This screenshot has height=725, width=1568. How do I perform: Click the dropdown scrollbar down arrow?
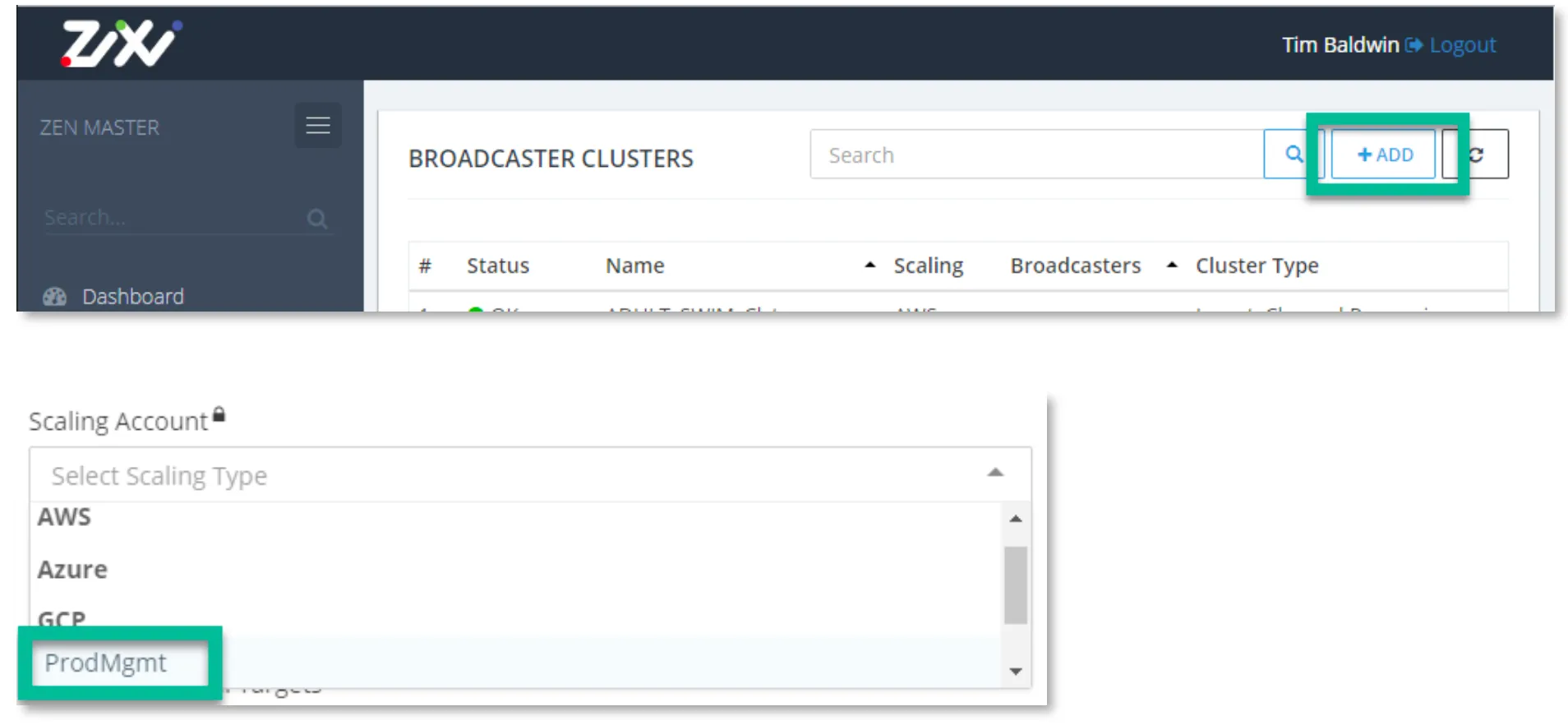point(1016,672)
